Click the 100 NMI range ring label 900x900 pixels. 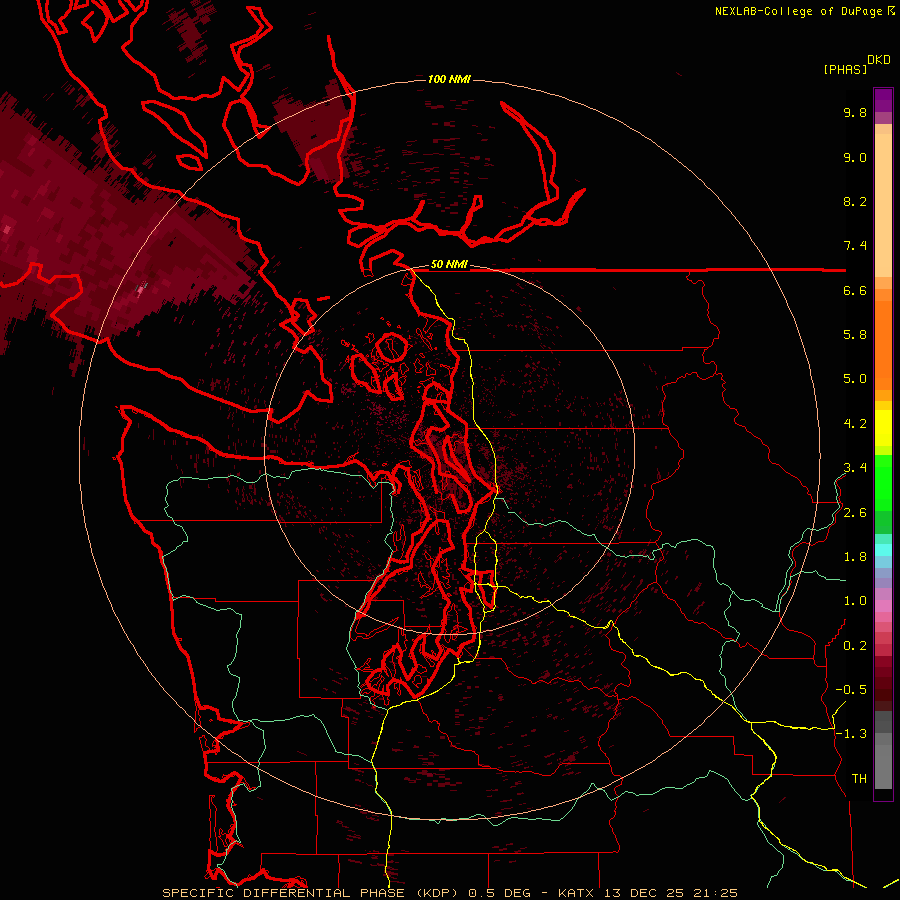(449, 79)
